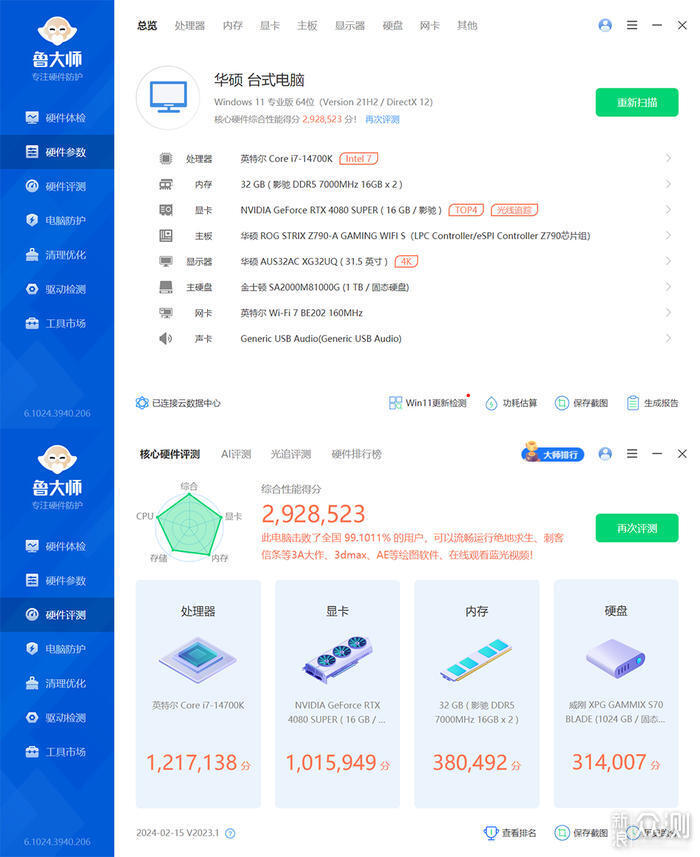This screenshot has width=700, height=857.
Task: Click 生成报告 to generate report
Action: click(652, 403)
